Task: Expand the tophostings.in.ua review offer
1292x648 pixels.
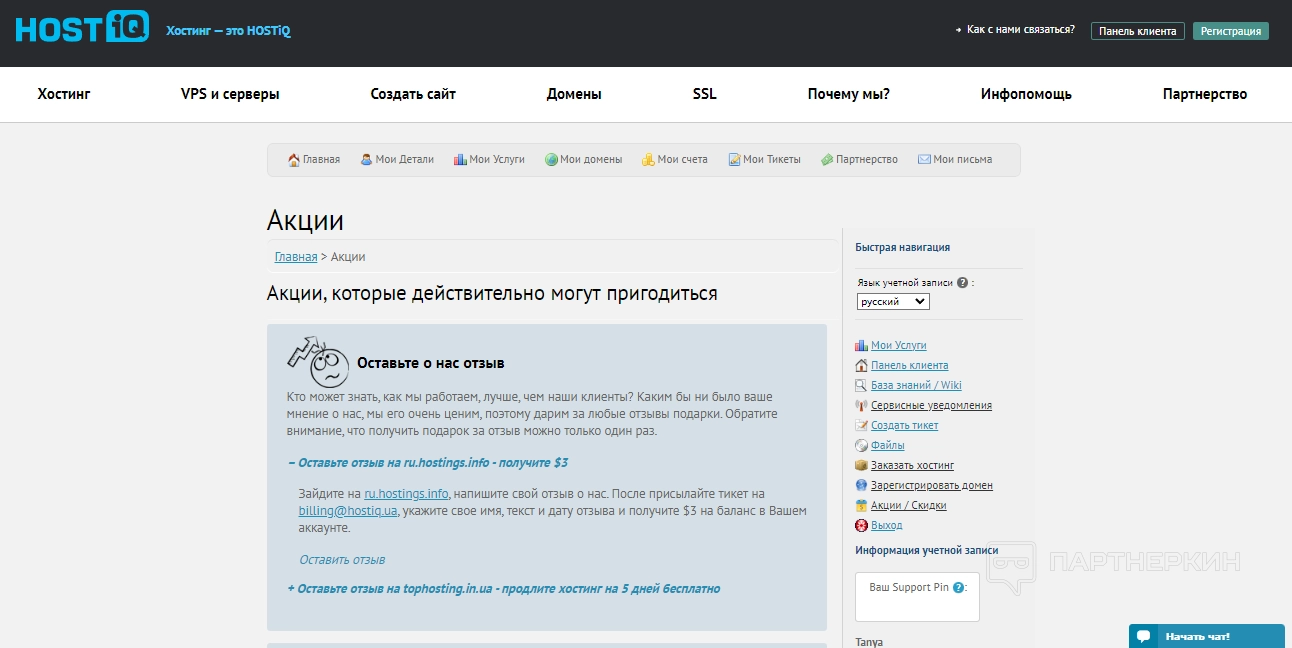Action: pyautogui.click(x=503, y=589)
